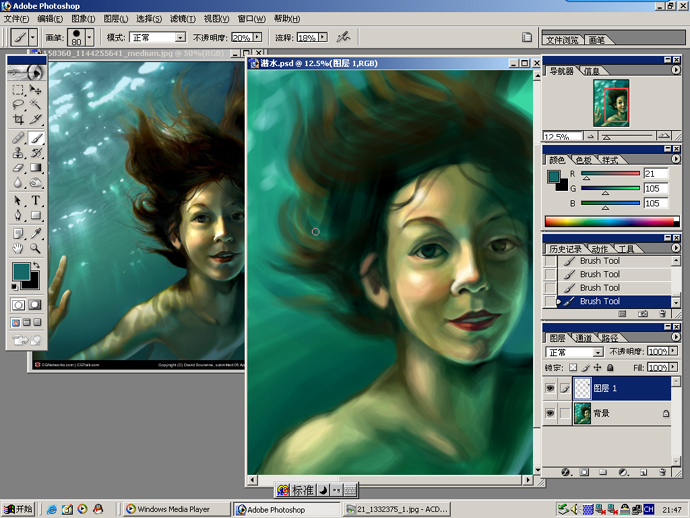Click the R red color slider
690x518 pixels.
pyautogui.click(x=610, y=173)
